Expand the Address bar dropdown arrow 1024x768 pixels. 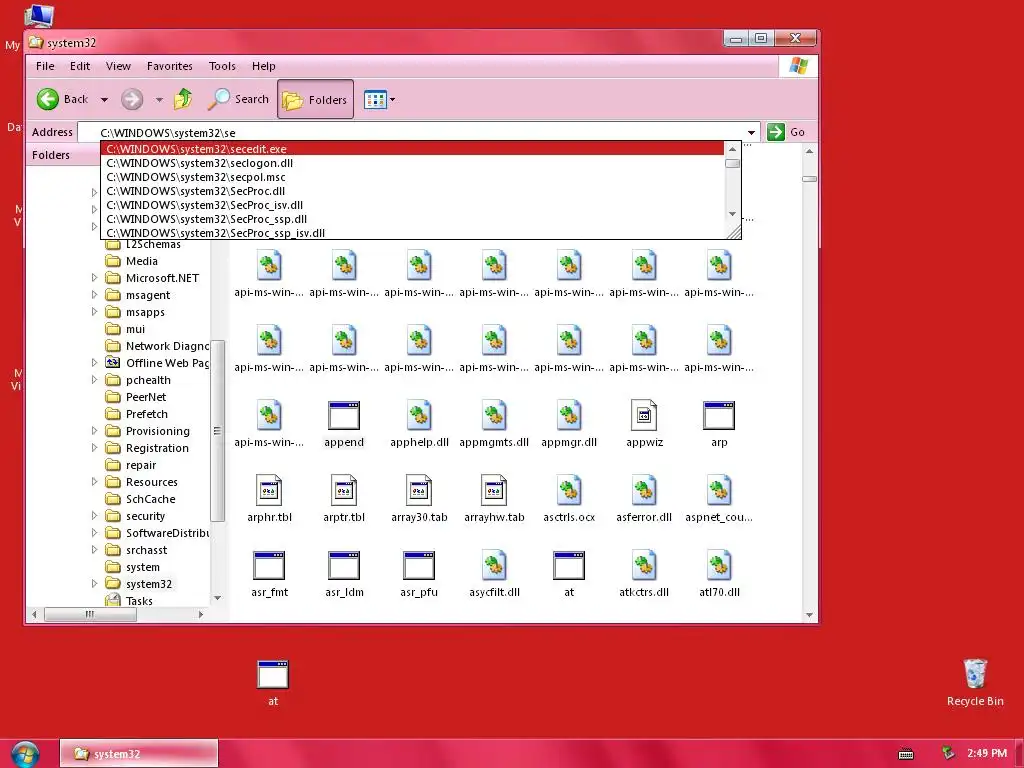[752, 133]
